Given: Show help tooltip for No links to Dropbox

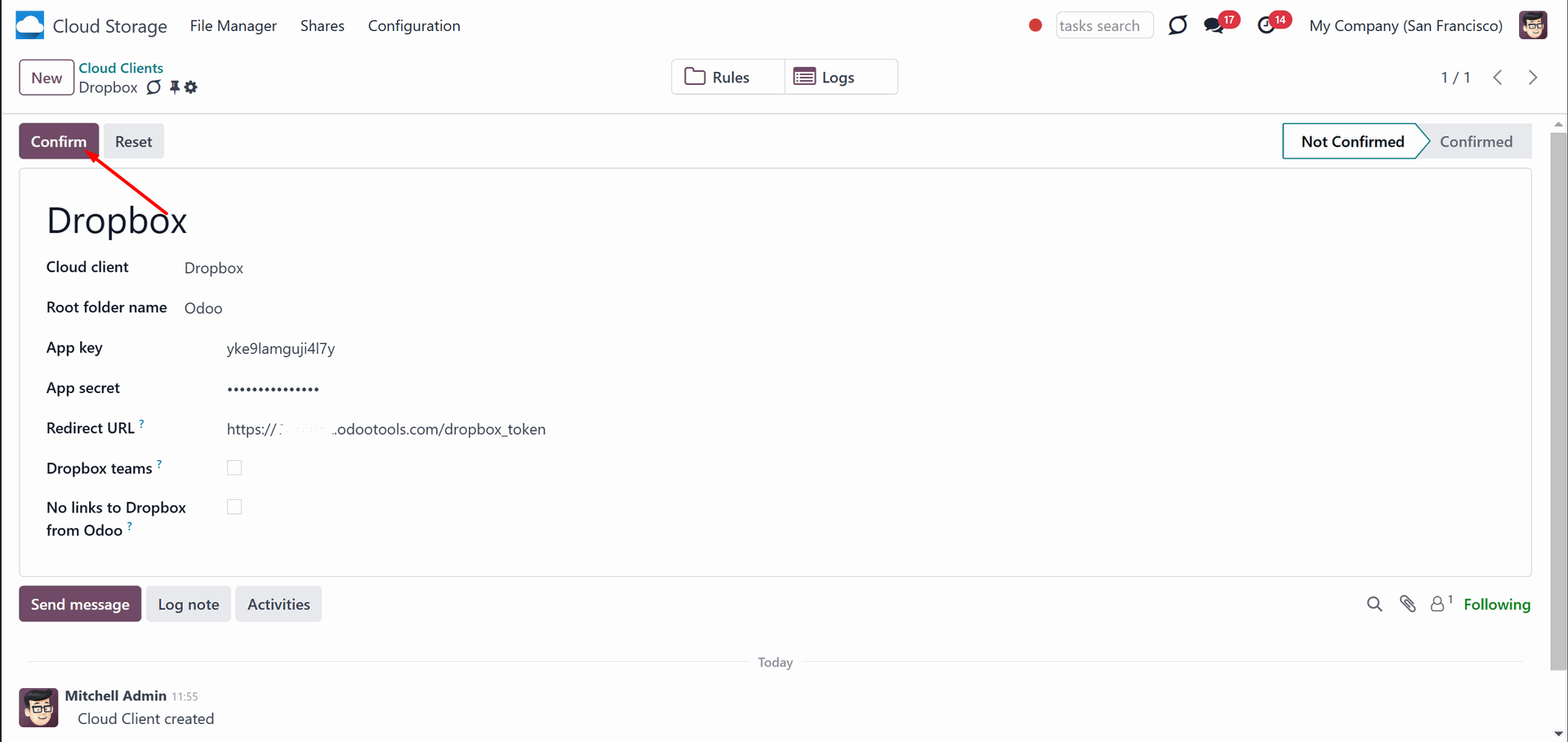Looking at the screenshot, I should [130, 525].
